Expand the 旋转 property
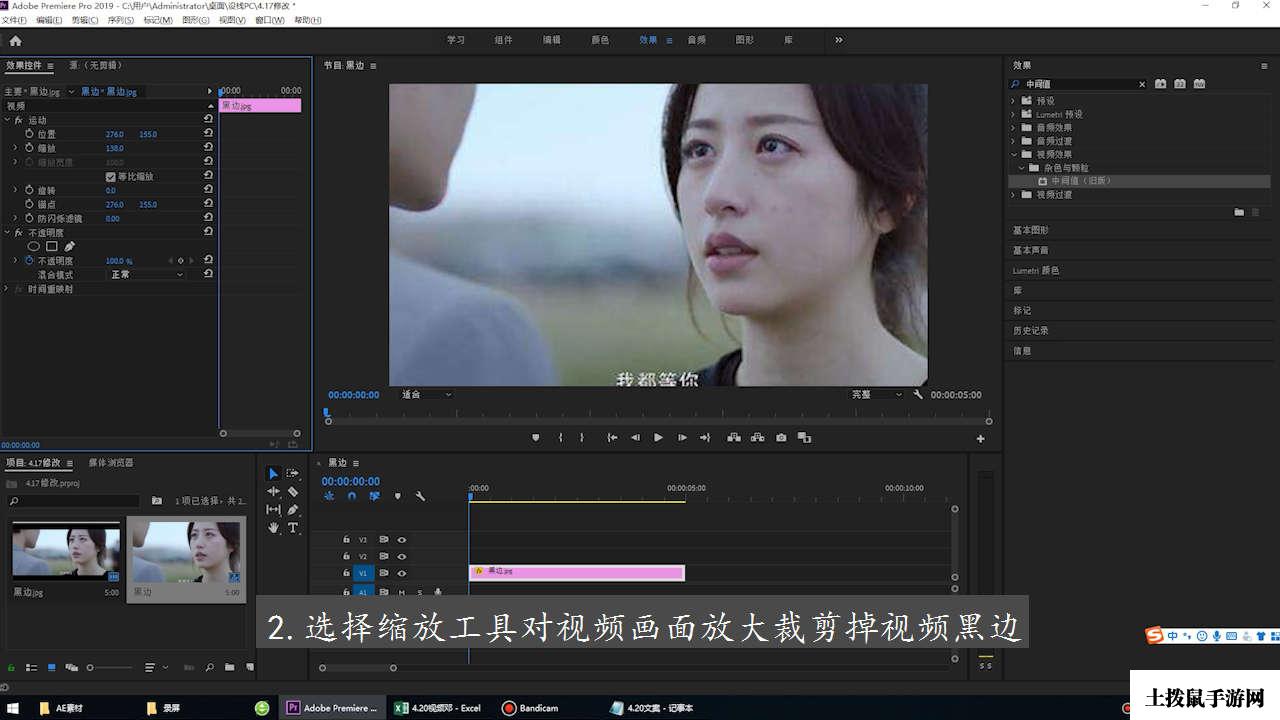 point(15,189)
